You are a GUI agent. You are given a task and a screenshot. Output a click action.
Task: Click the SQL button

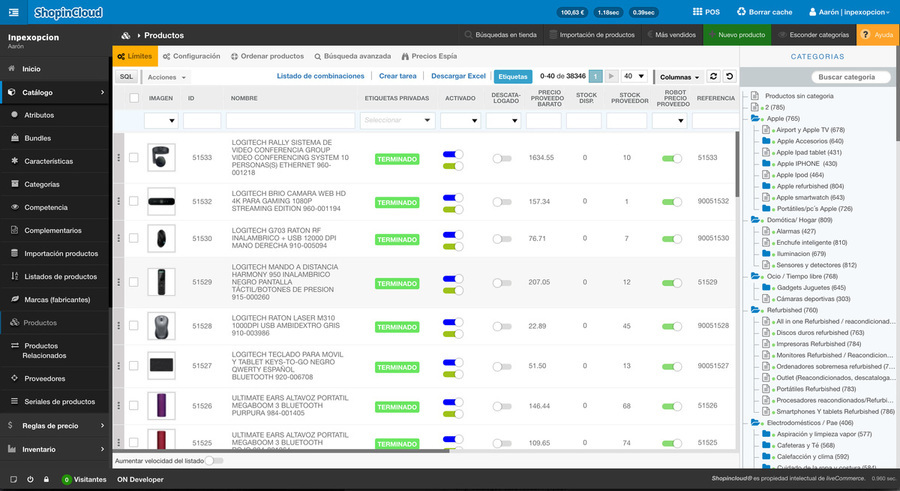coord(126,76)
